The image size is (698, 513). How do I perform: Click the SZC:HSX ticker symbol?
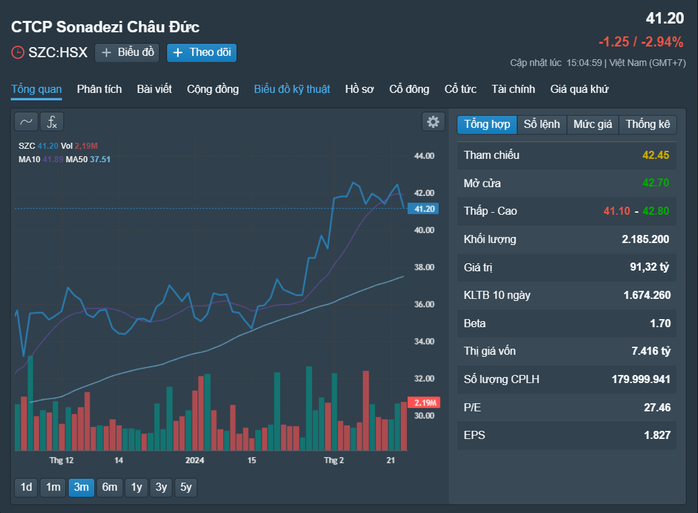[x=58, y=53]
